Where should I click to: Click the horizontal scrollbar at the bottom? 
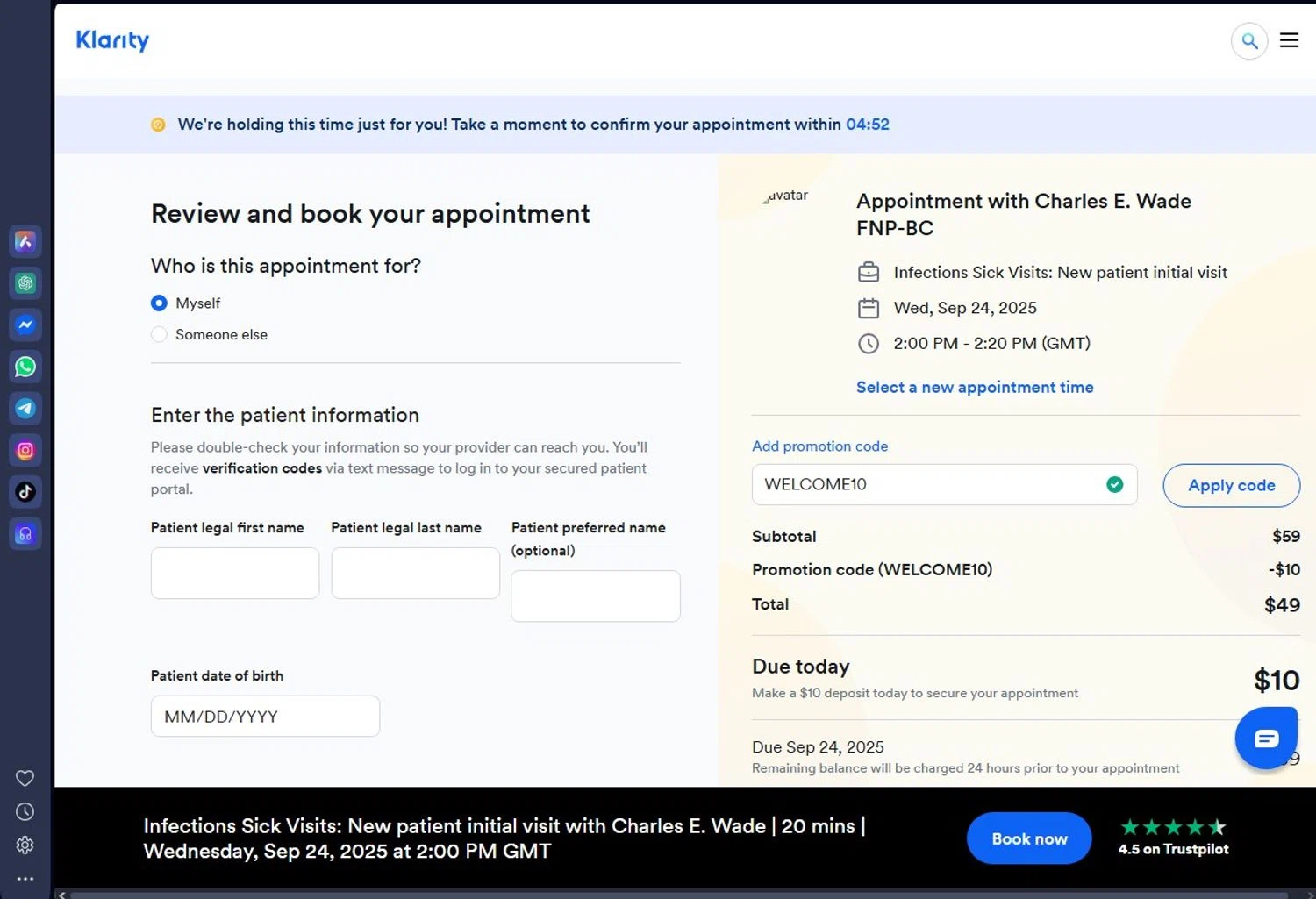tap(678, 895)
